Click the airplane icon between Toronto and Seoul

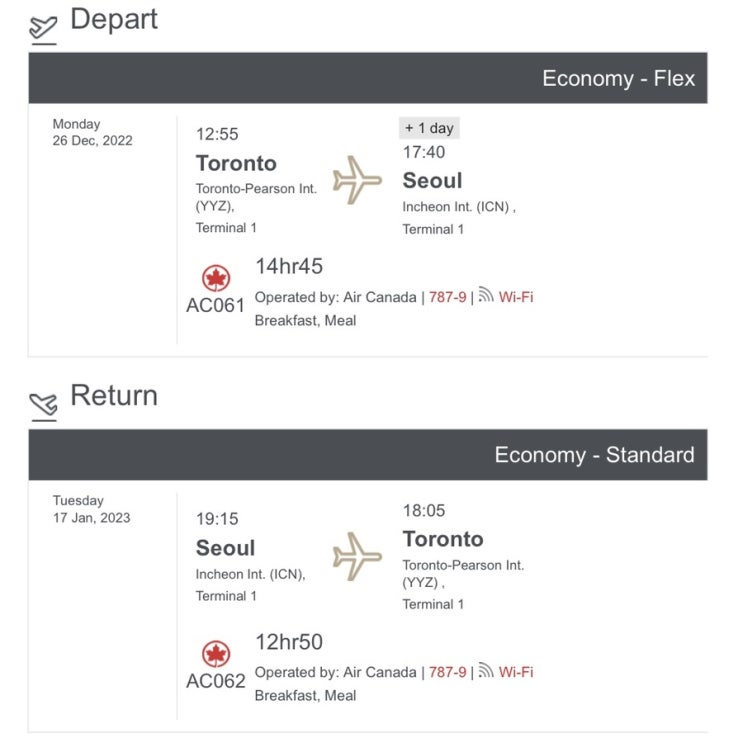point(357,180)
